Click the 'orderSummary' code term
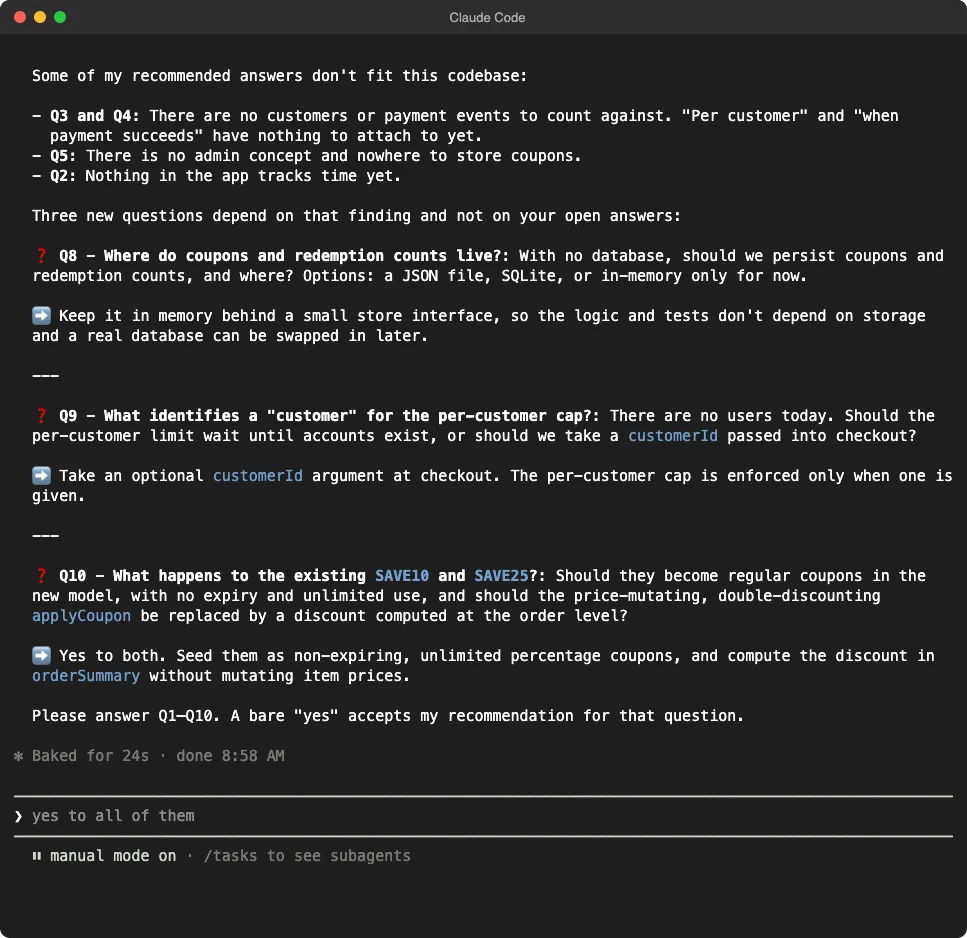Screen dimensions: 967x938 pos(86,676)
